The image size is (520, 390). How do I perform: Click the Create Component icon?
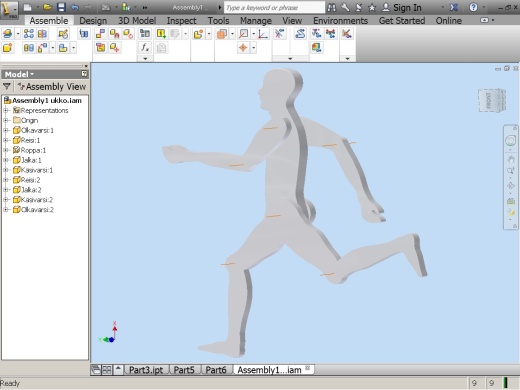point(7,48)
